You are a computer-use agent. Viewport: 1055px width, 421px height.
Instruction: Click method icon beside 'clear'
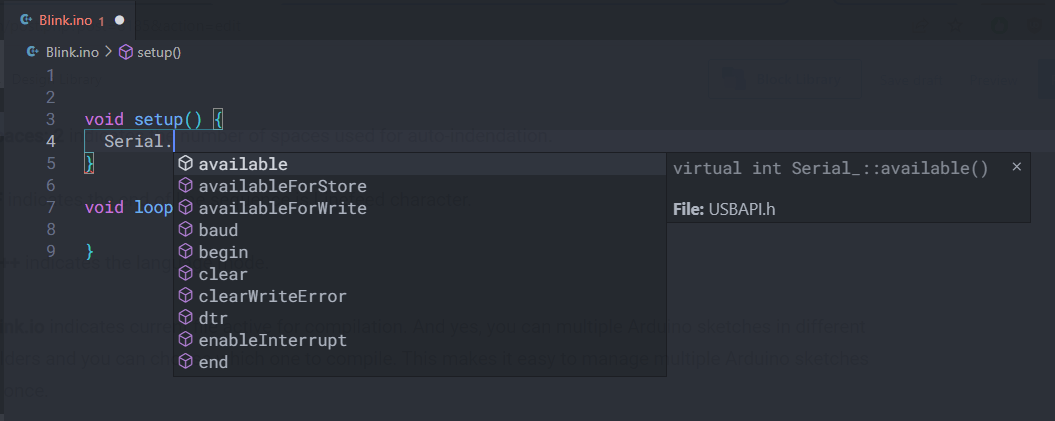[185, 274]
